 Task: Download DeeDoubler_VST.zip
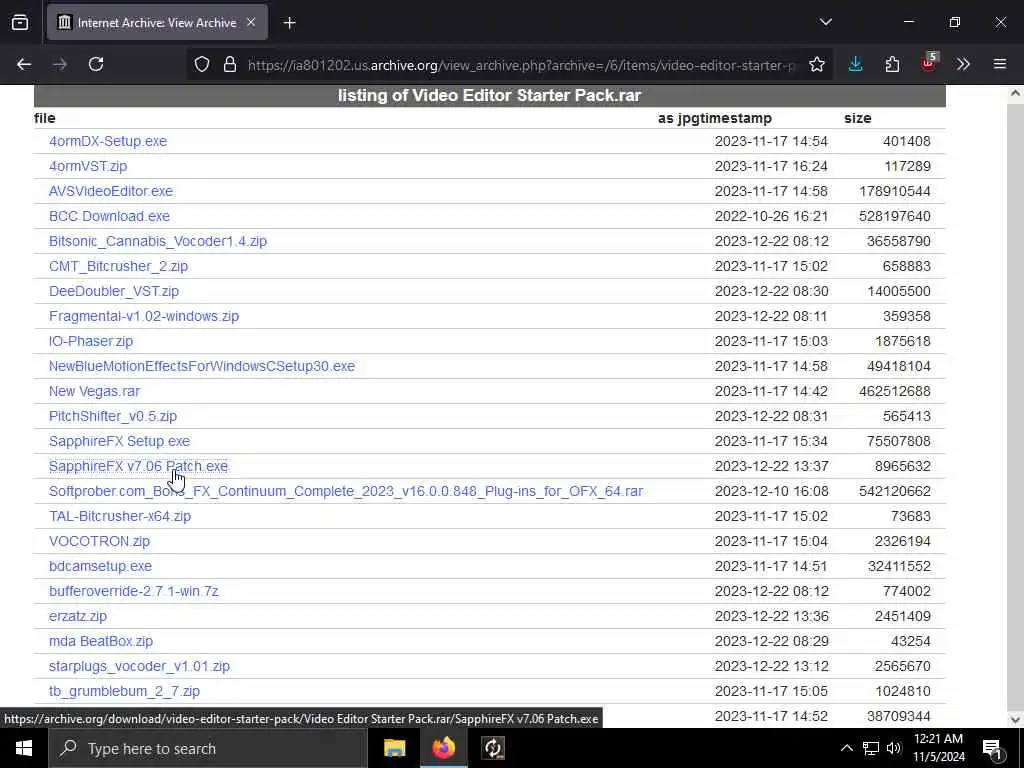[114, 291]
